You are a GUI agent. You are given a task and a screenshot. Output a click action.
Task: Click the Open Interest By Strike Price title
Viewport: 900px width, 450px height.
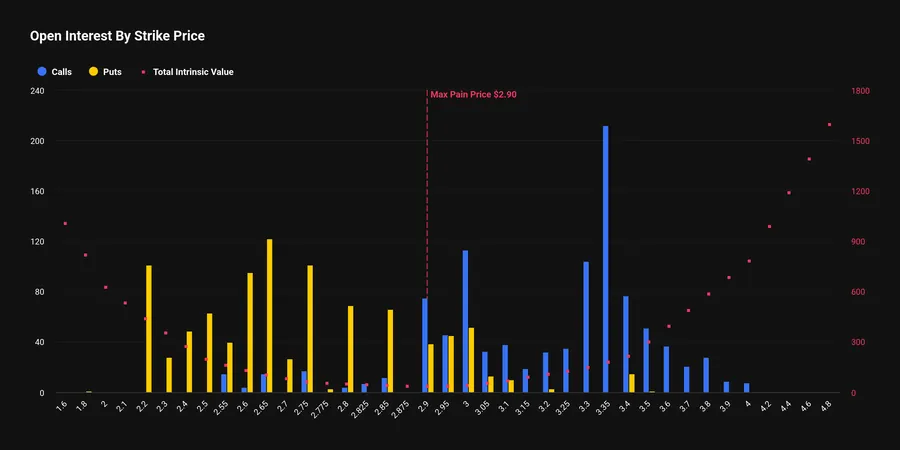click(x=117, y=36)
